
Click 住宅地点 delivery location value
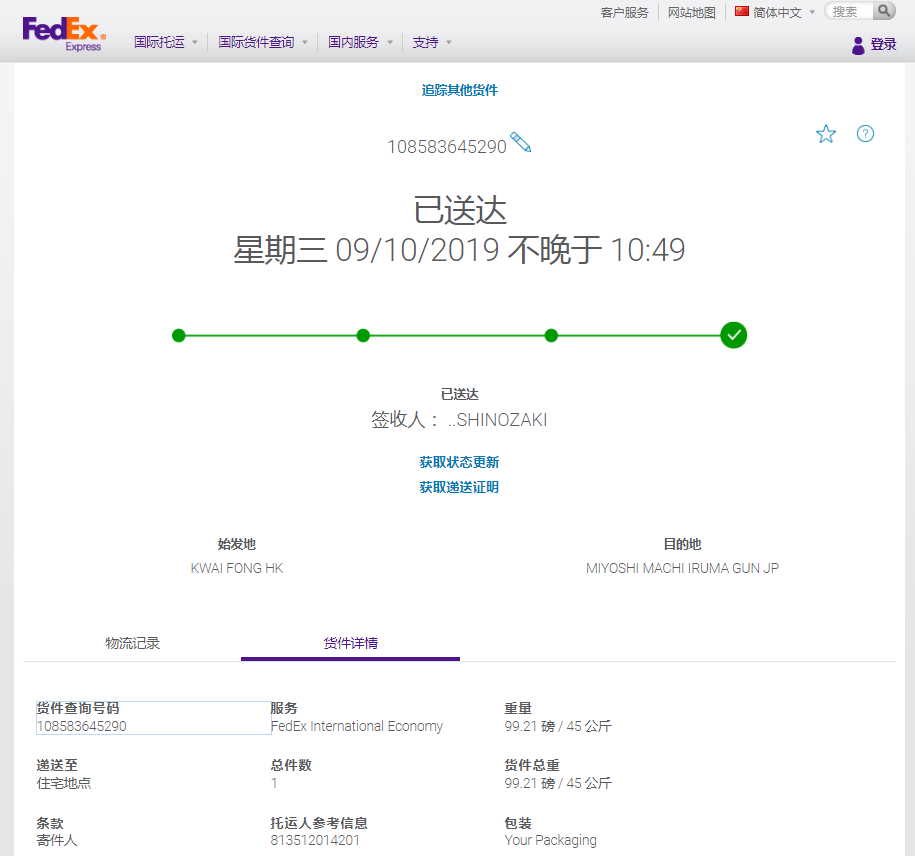coord(64,783)
